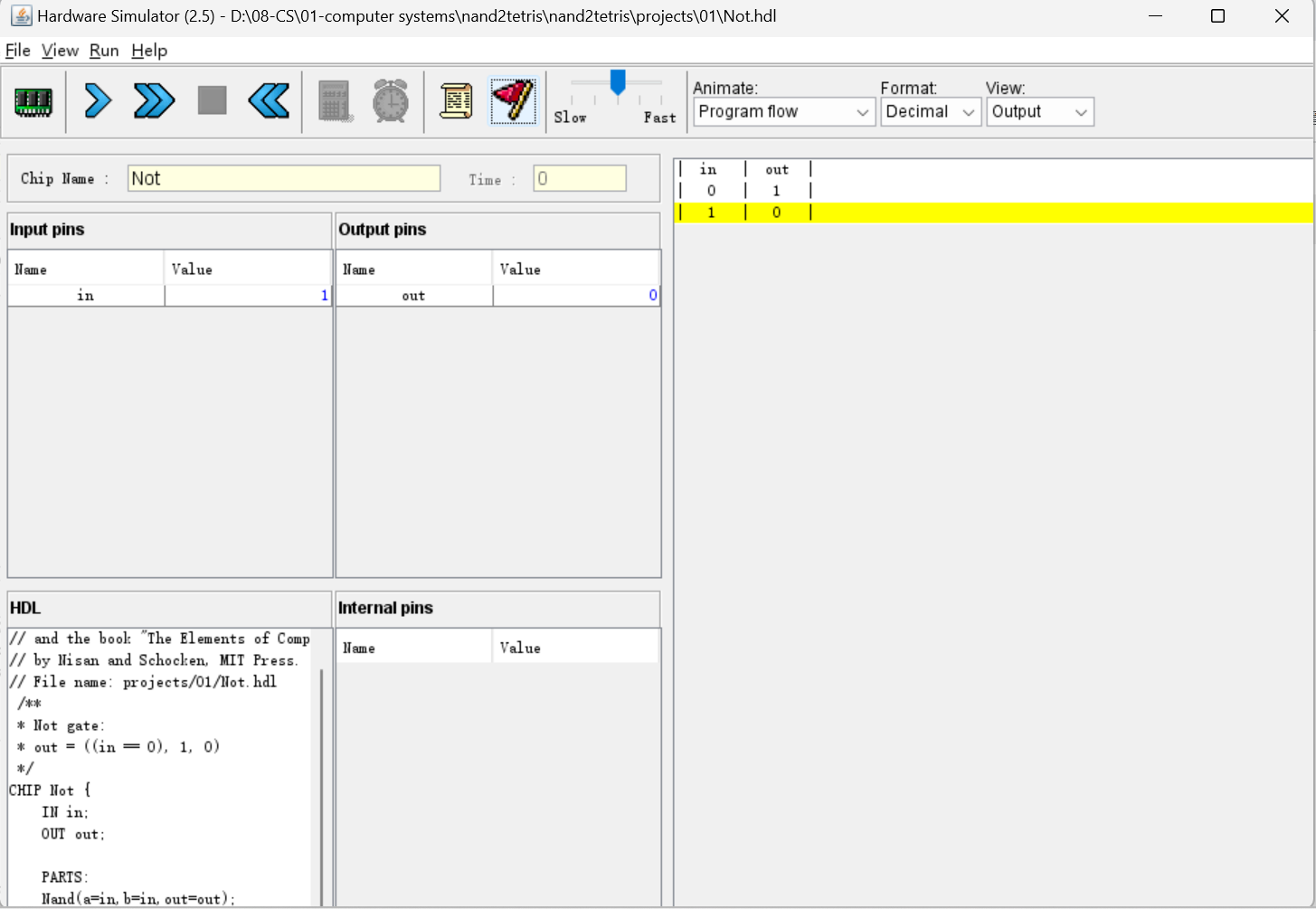This screenshot has height=909, width=1316.
Task: Open the Help menu
Action: tap(149, 51)
